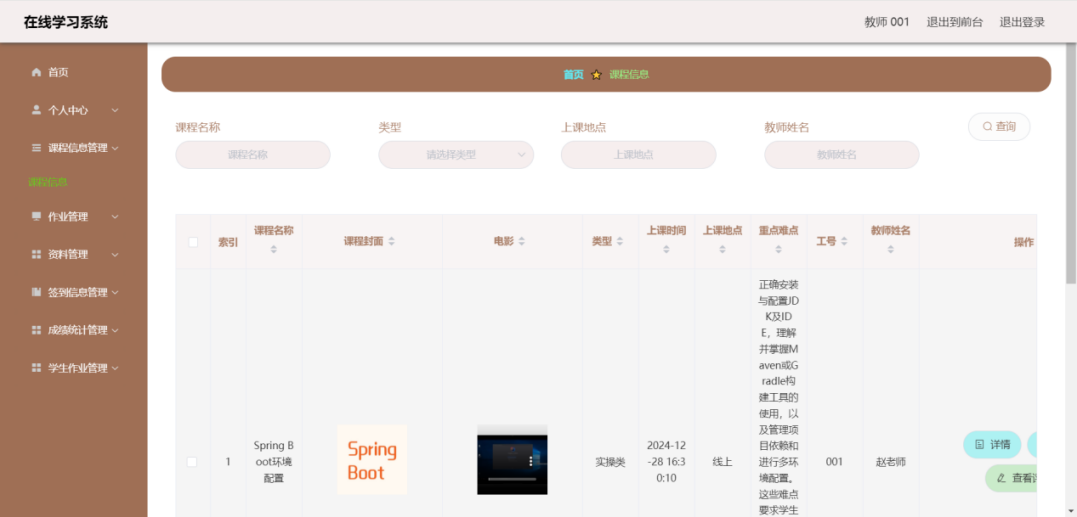Click the 线上 location cell
Screen dimensions: 1077x517
pos(722,462)
